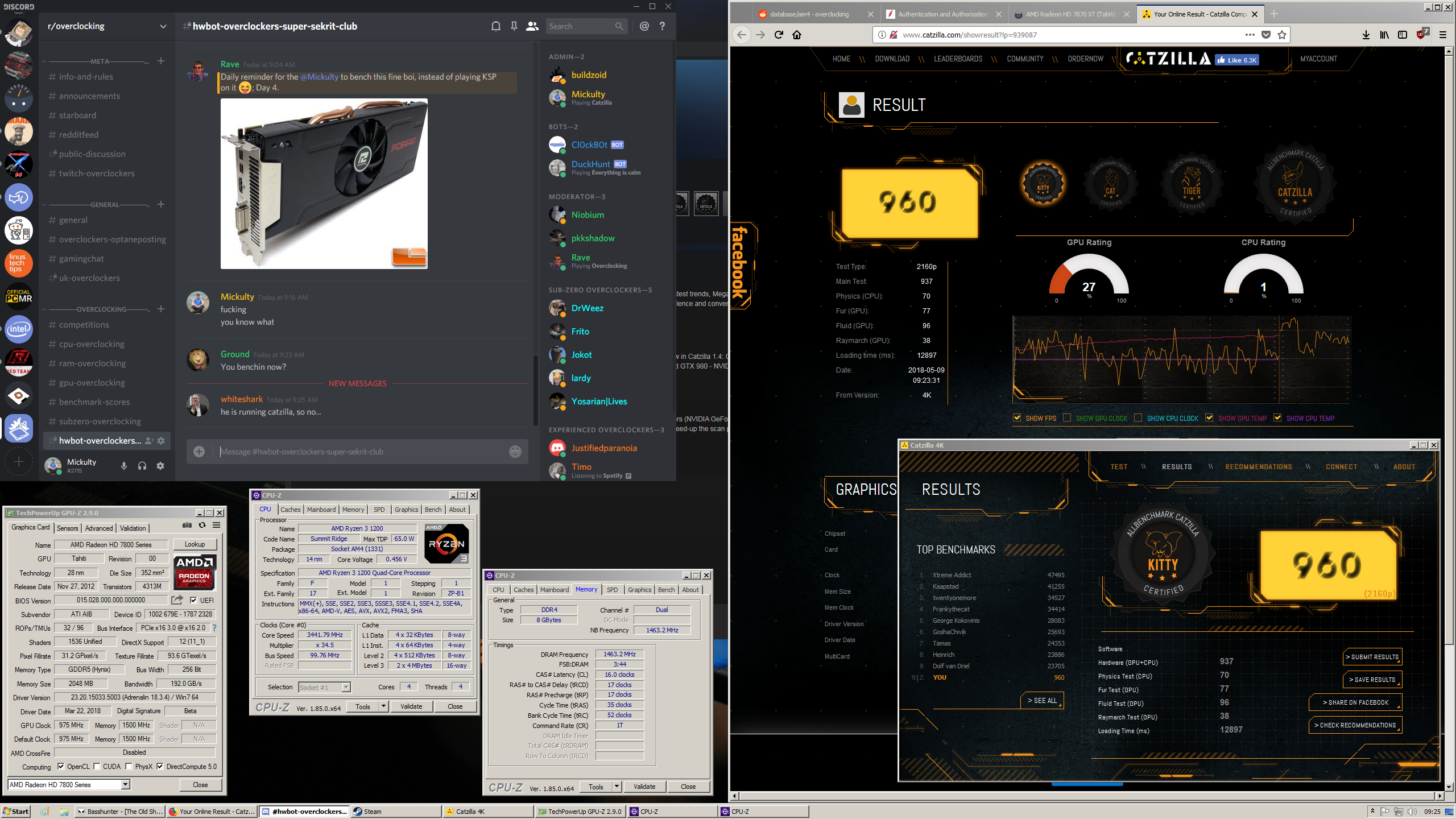
Task: Open emoji picker in message box
Action: pos(515,452)
